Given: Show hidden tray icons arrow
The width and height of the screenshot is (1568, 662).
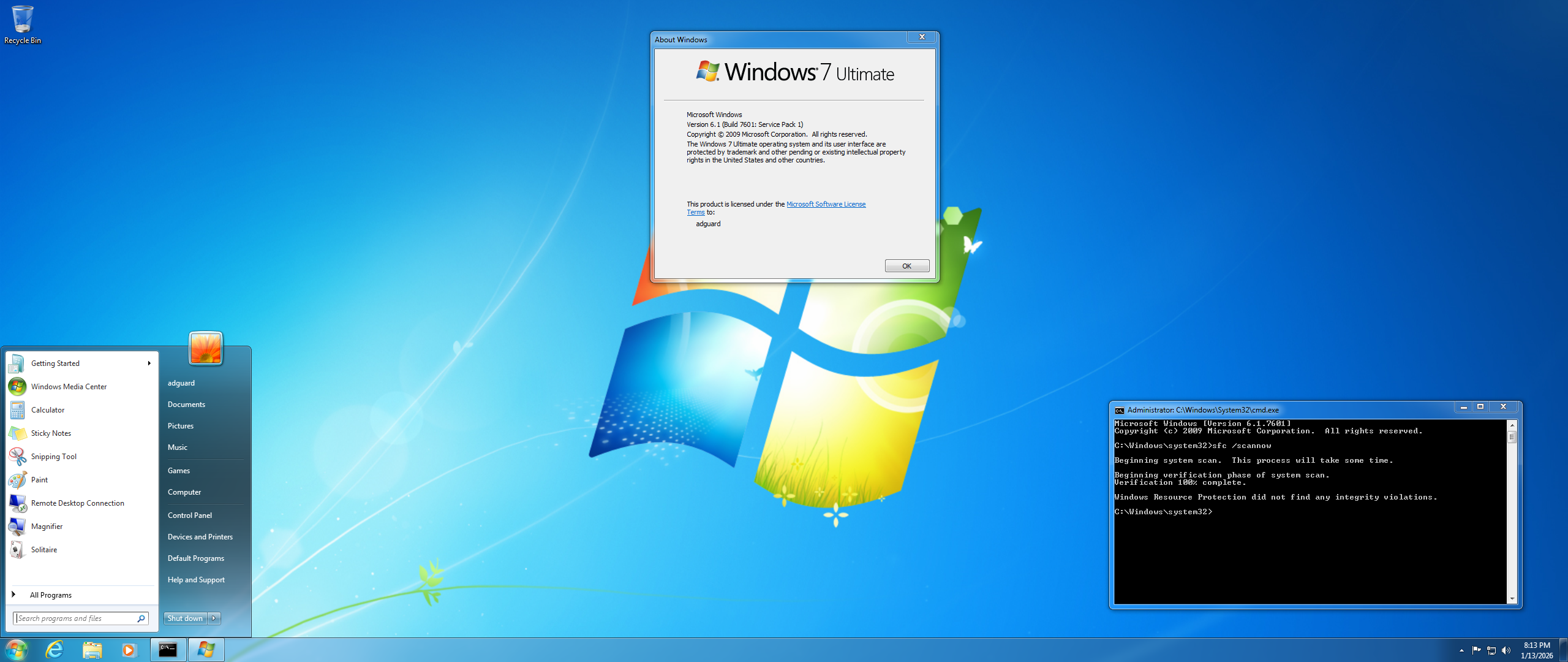Looking at the screenshot, I should click(x=1461, y=650).
